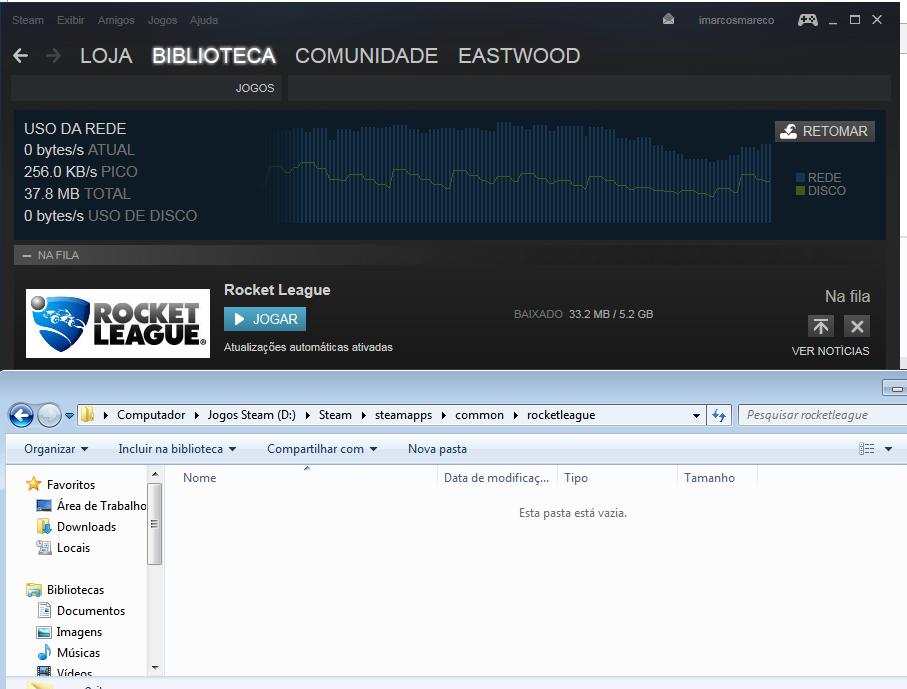
Task: Open the Exibir menu
Action: 71,20
